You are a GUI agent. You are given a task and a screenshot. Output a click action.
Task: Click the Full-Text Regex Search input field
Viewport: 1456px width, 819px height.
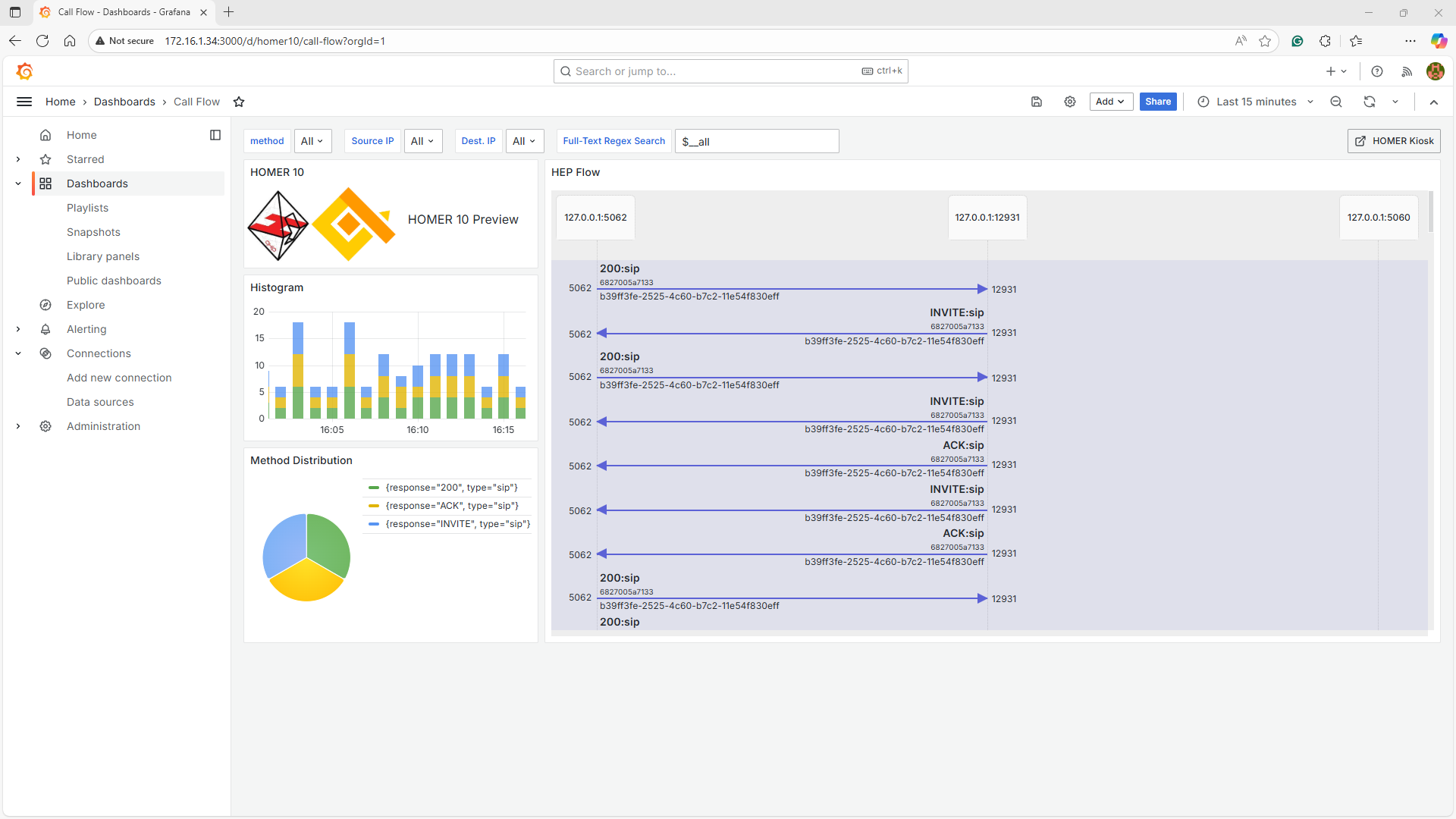pos(757,142)
